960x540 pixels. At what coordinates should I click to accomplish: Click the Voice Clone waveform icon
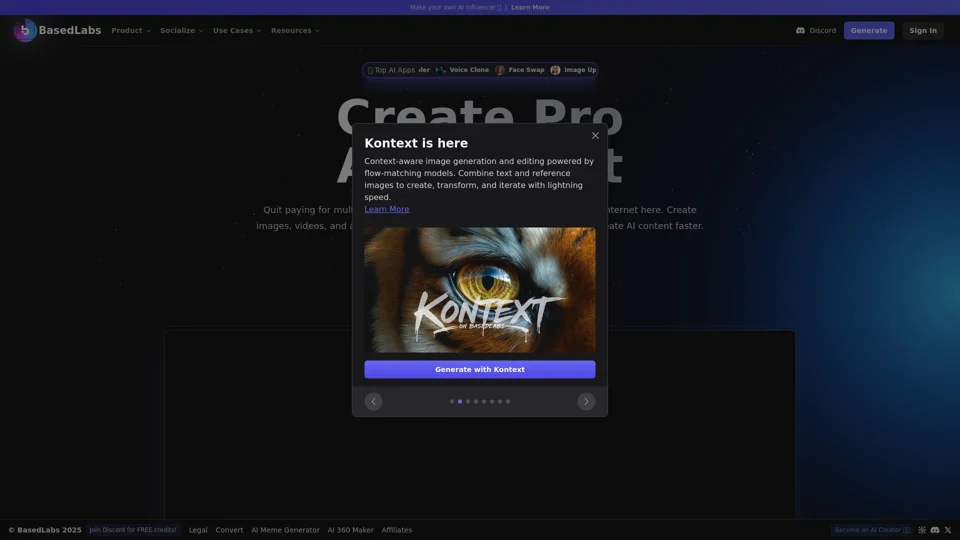[x=440, y=70]
